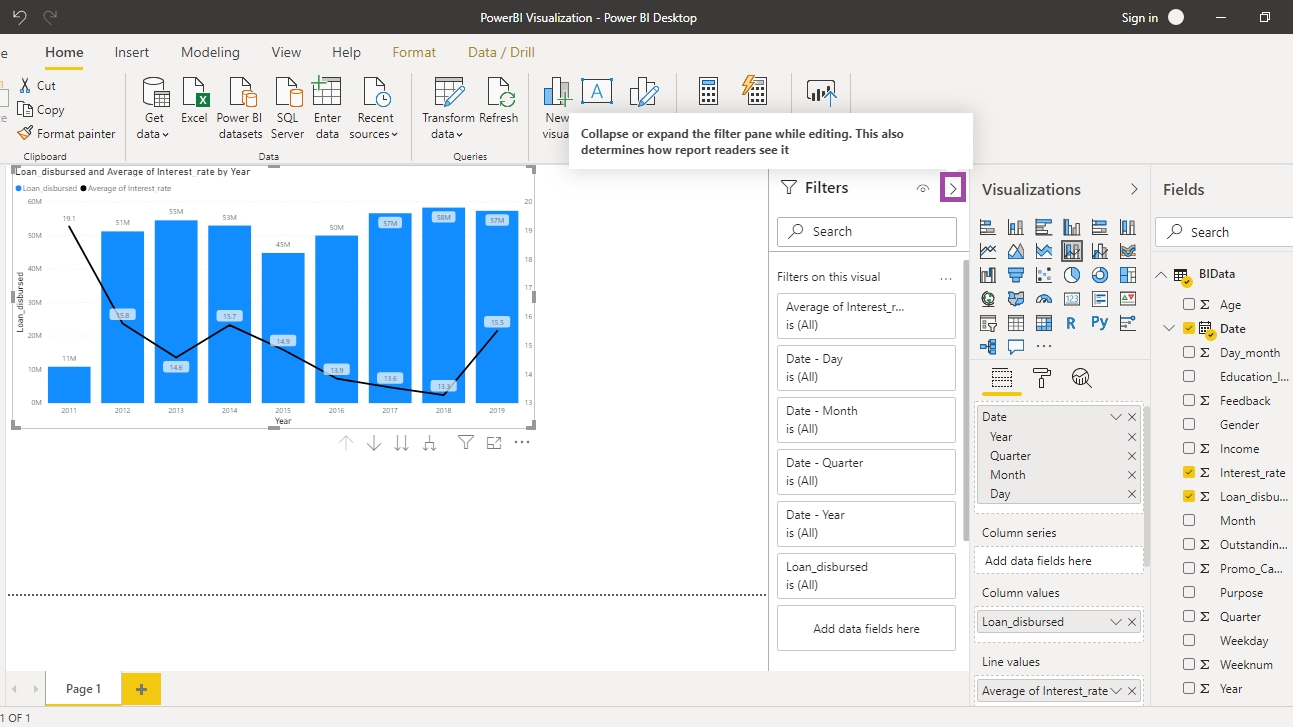The image size is (1293, 727).
Task: Click the Analytics magnifier icon
Action: [1080, 378]
